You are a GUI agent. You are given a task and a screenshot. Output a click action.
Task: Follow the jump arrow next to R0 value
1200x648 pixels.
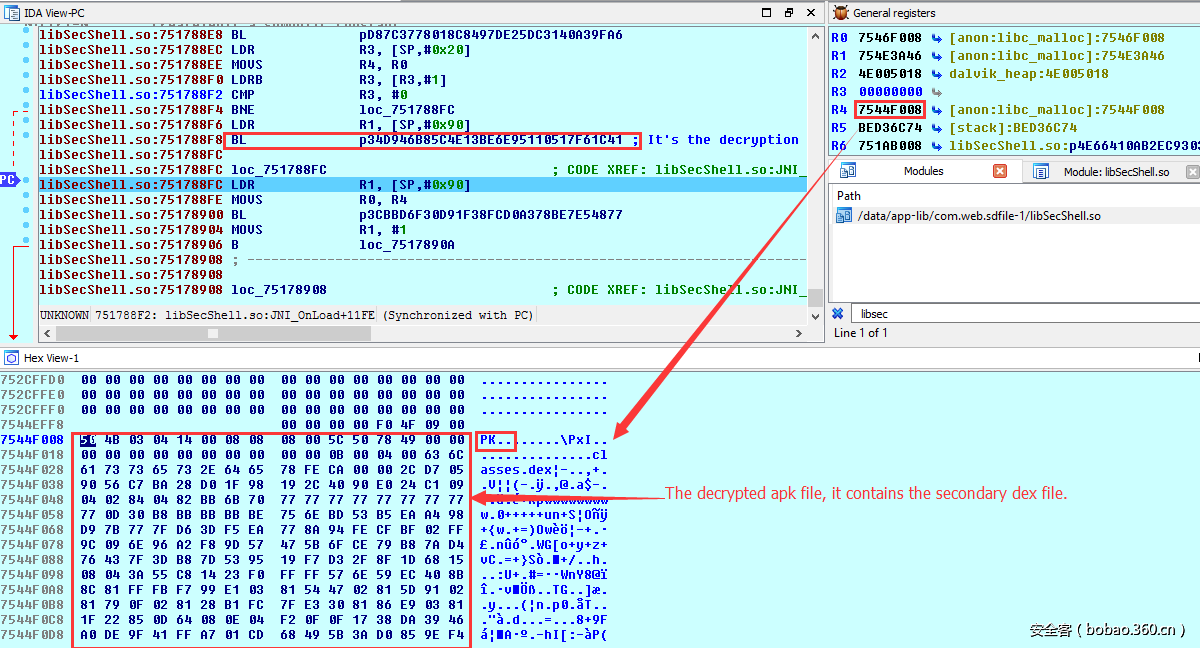coord(935,37)
